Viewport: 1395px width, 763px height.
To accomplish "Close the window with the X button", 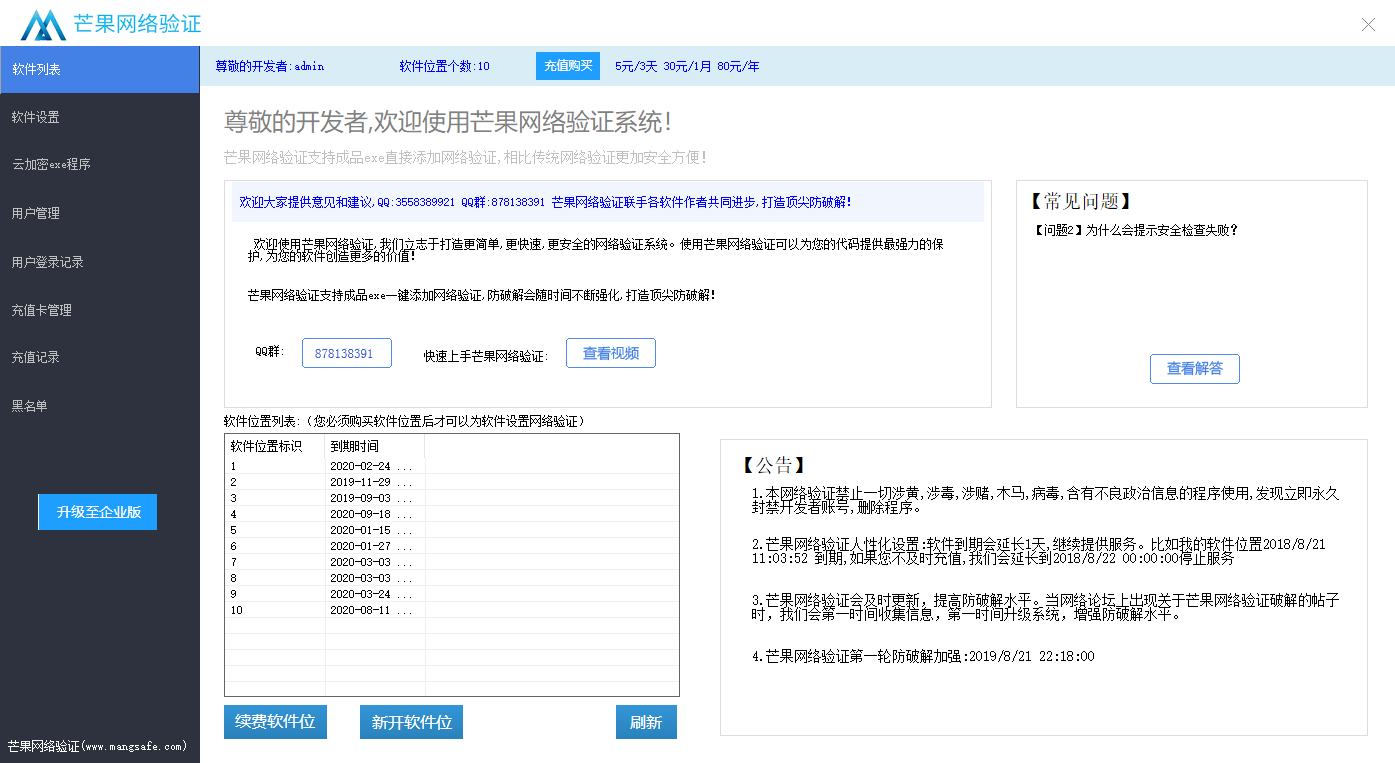I will tap(1368, 25).
